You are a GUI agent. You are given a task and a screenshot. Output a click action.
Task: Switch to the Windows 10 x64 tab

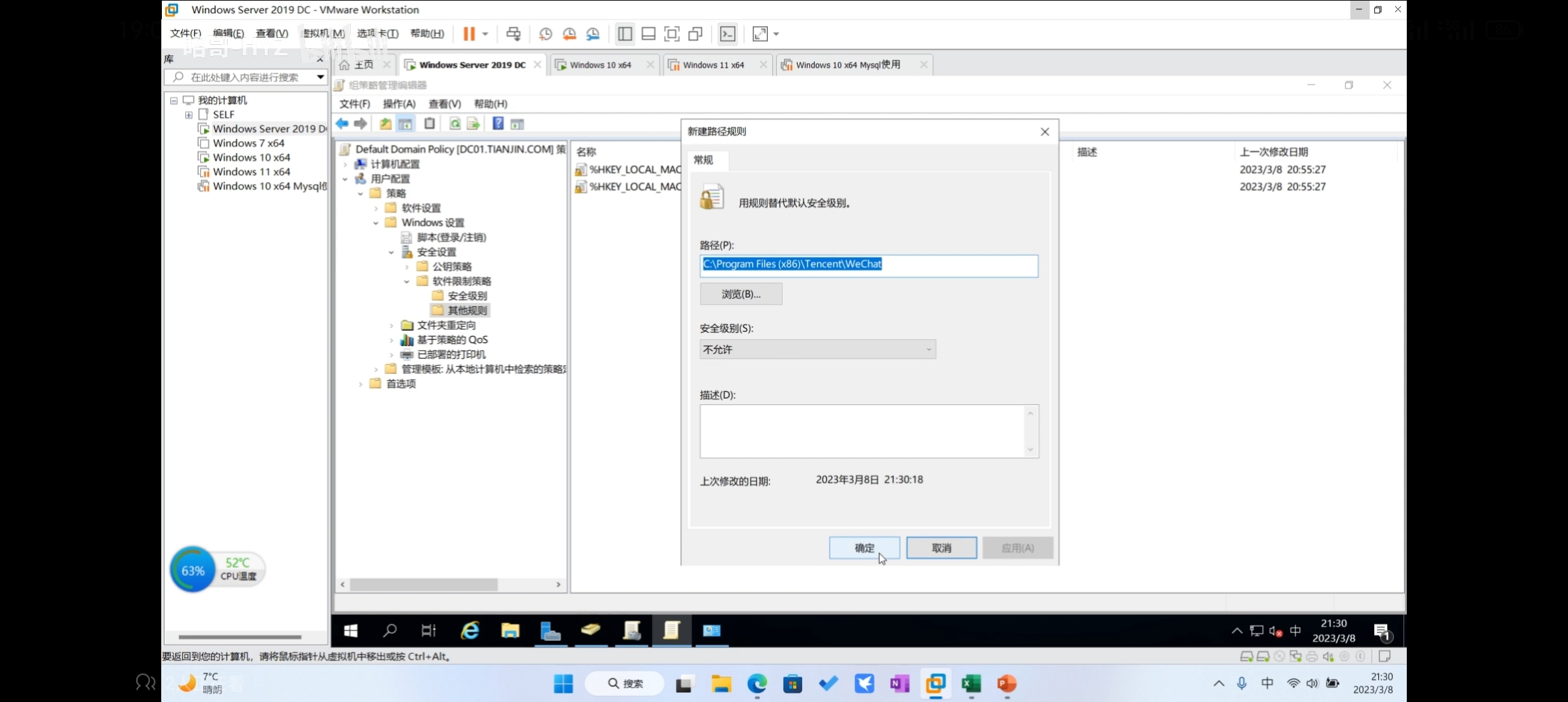(600, 65)
